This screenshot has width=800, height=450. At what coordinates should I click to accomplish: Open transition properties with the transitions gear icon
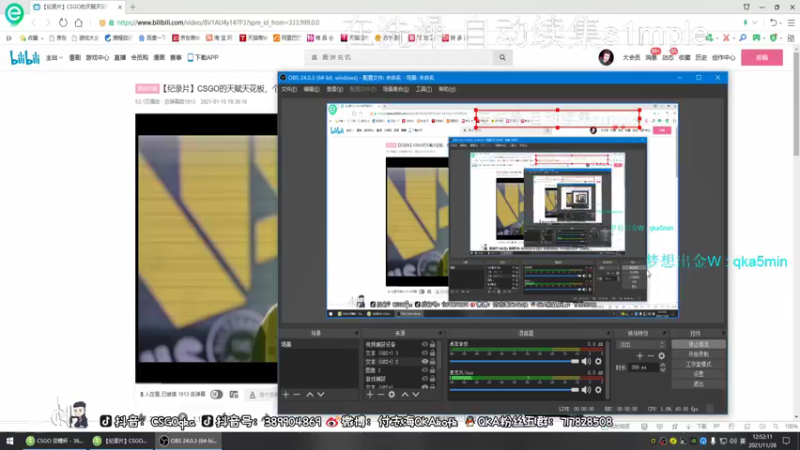click(x=662, y=356)
